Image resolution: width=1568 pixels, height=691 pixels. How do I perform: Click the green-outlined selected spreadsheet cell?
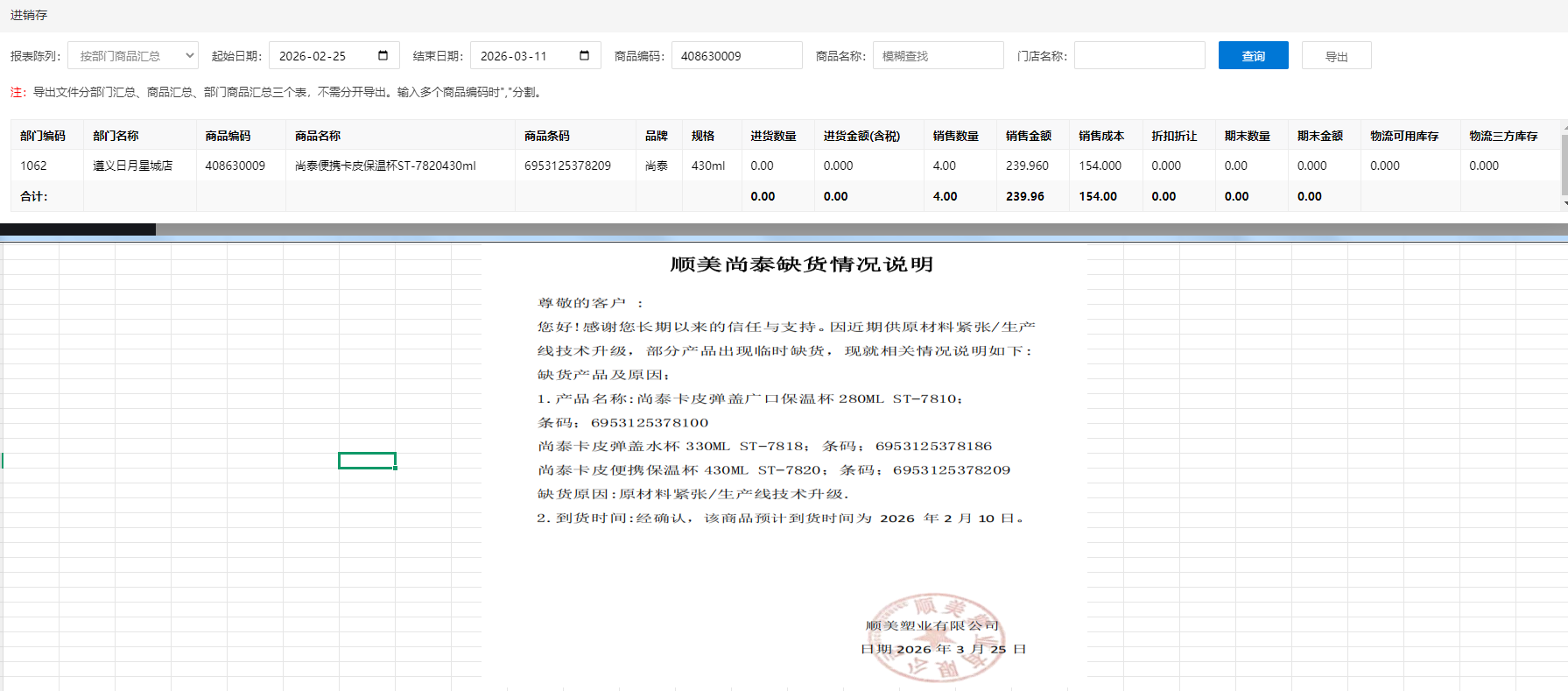pos(367,461)
